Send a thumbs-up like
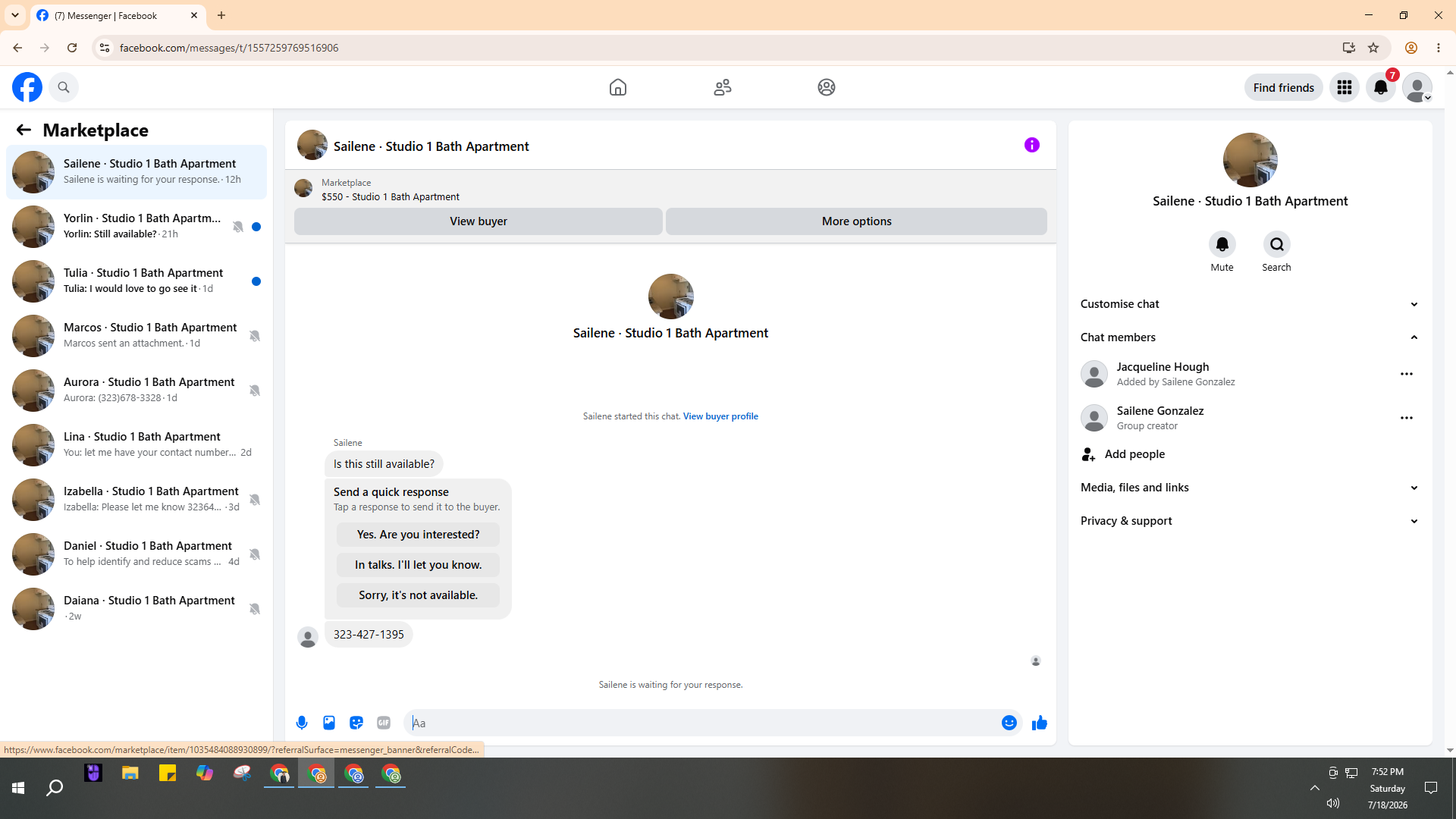1456x819 pixels. point(1040,723)
